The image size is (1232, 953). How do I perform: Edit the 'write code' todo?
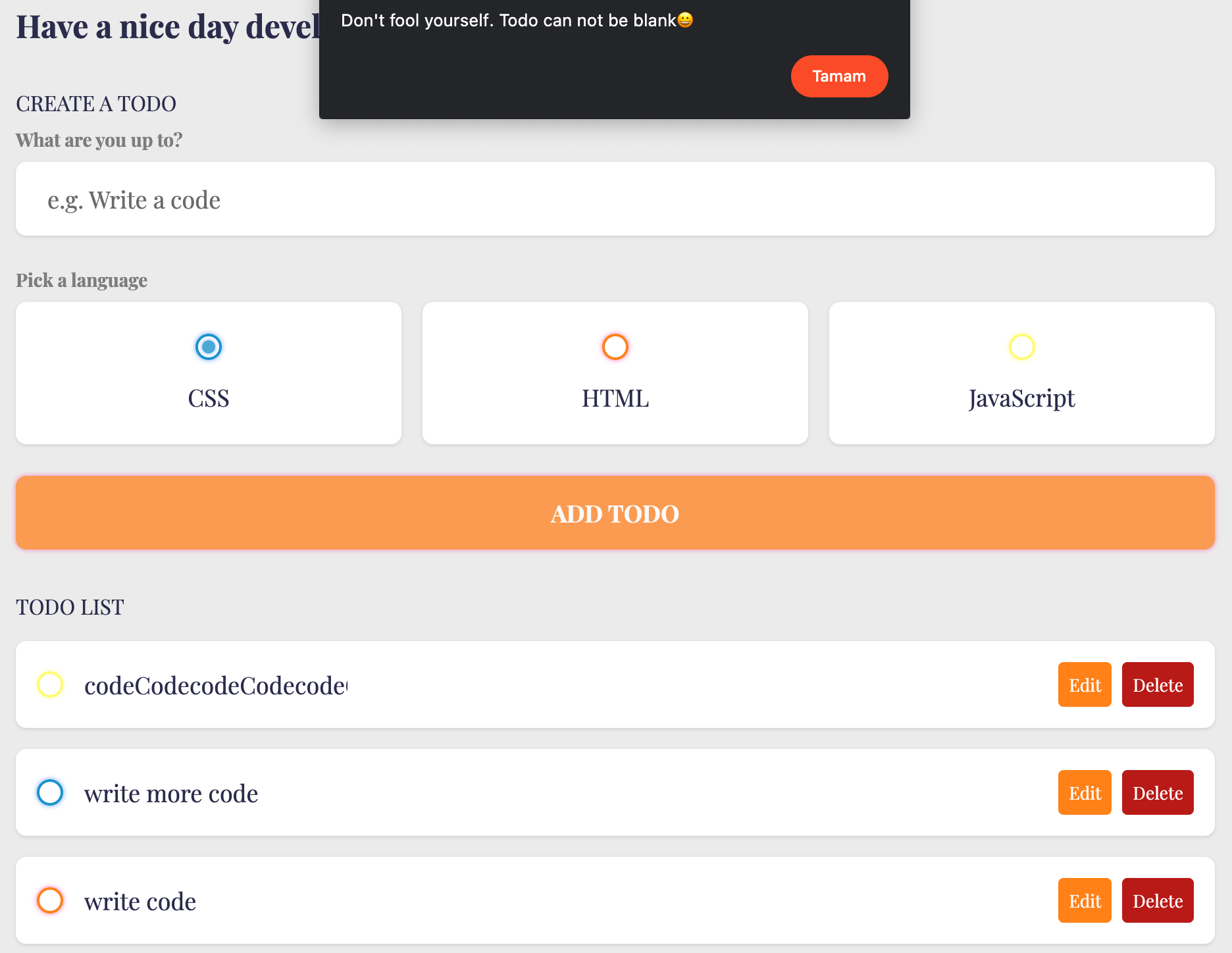[1084, 900]
